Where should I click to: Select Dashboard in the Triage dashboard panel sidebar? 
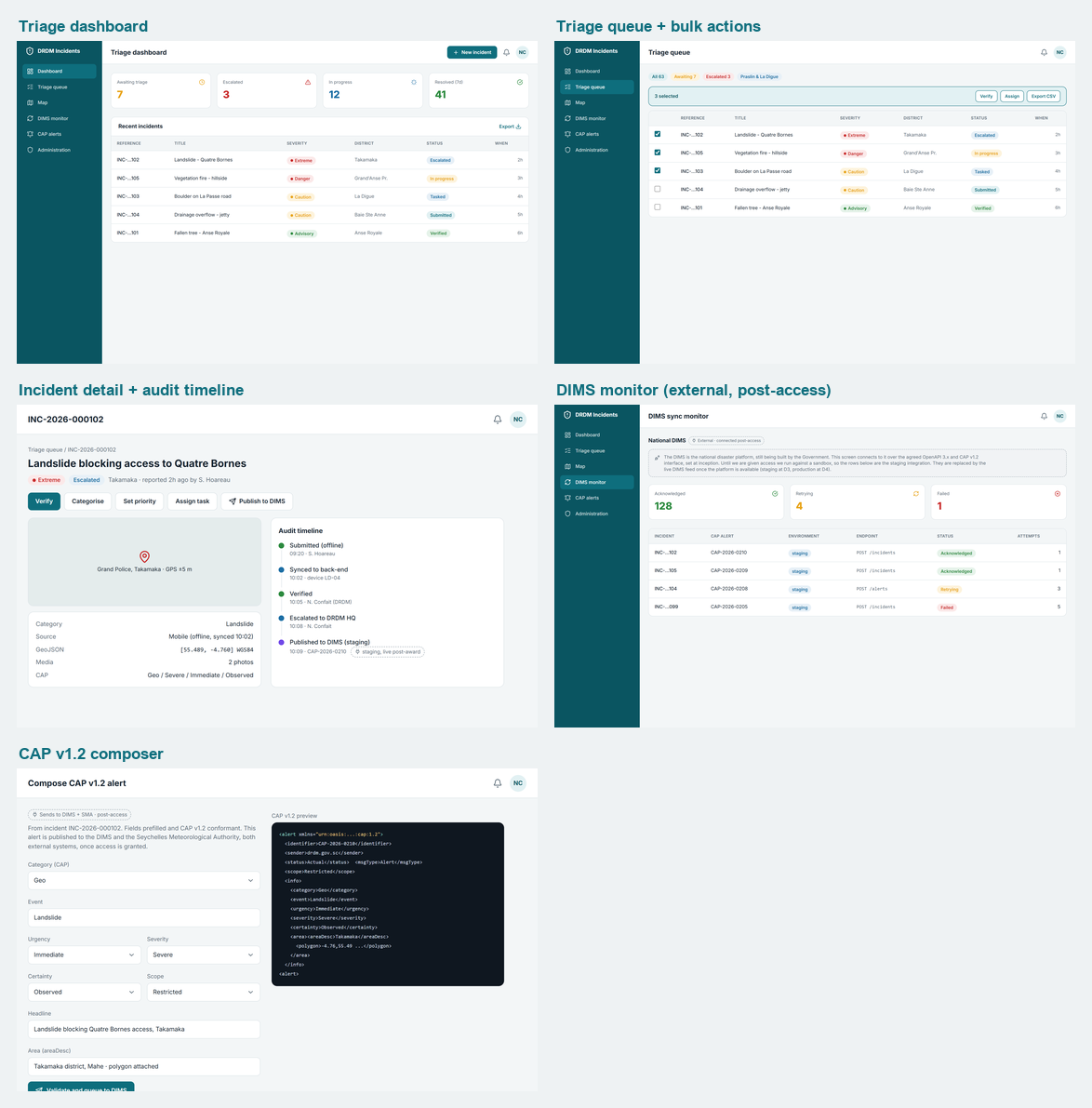coord(60,72)
